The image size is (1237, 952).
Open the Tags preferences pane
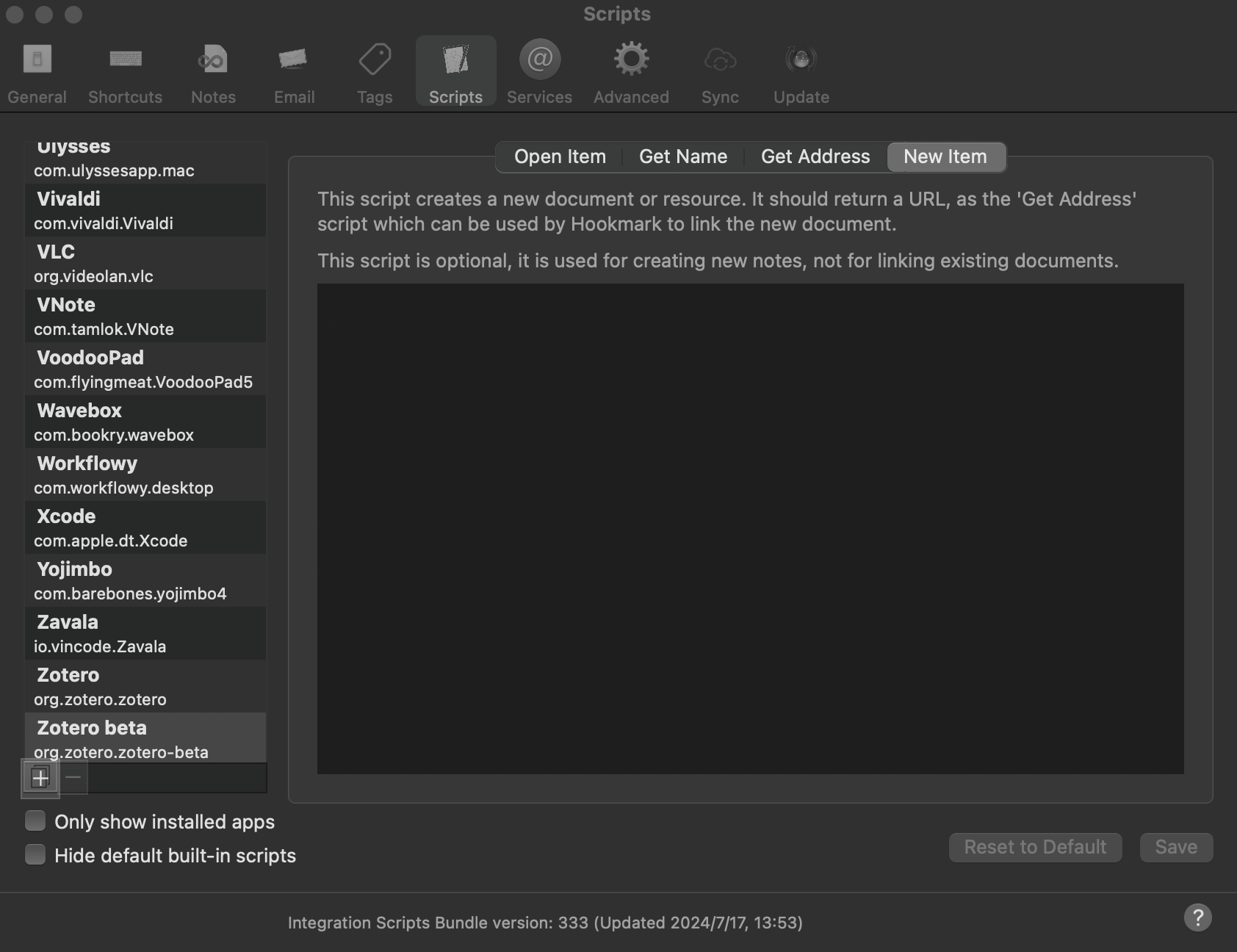375,73
